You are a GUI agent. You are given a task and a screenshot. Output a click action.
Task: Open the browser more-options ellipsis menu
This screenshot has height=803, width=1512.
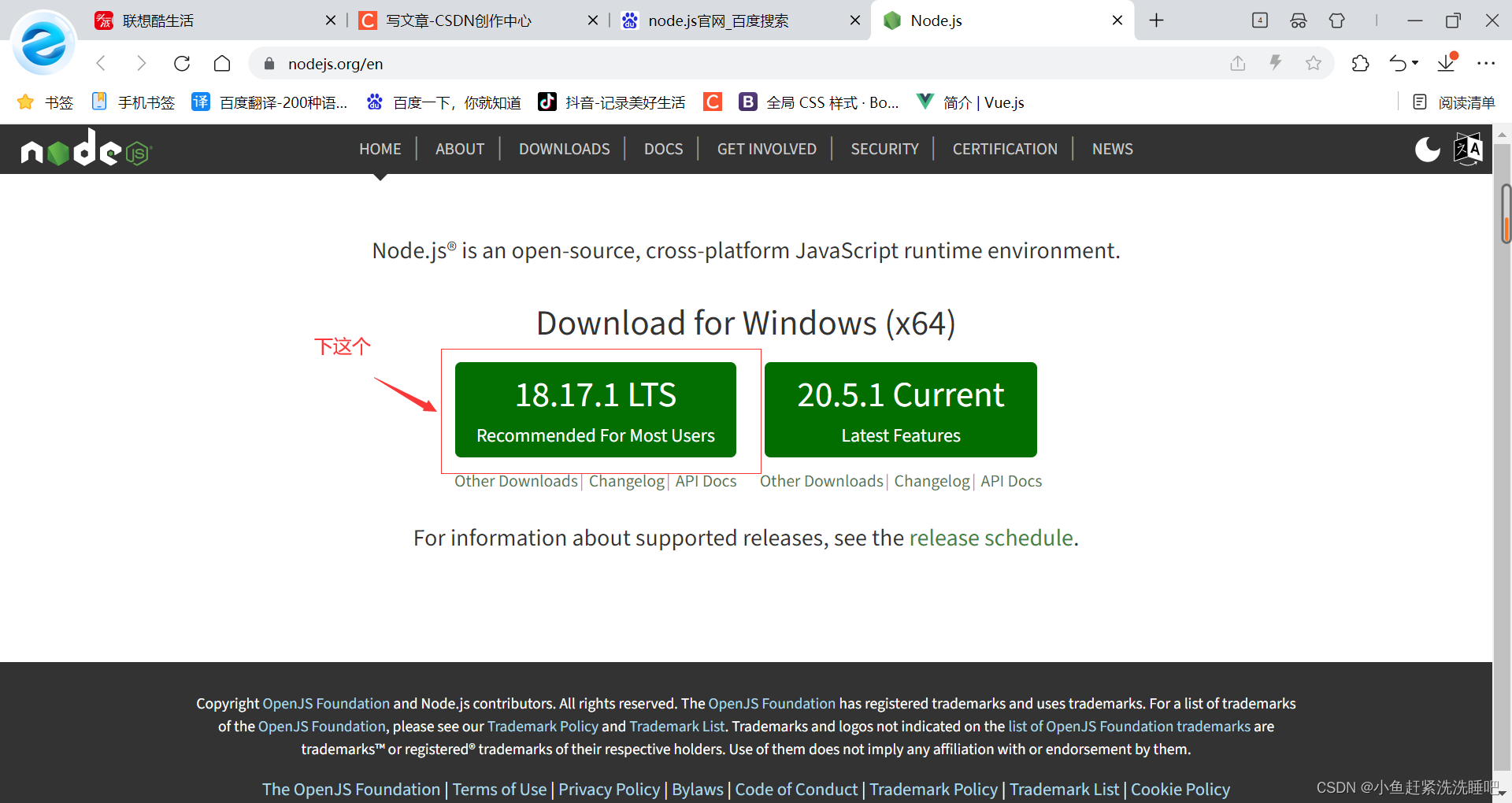pos(1488,63)
